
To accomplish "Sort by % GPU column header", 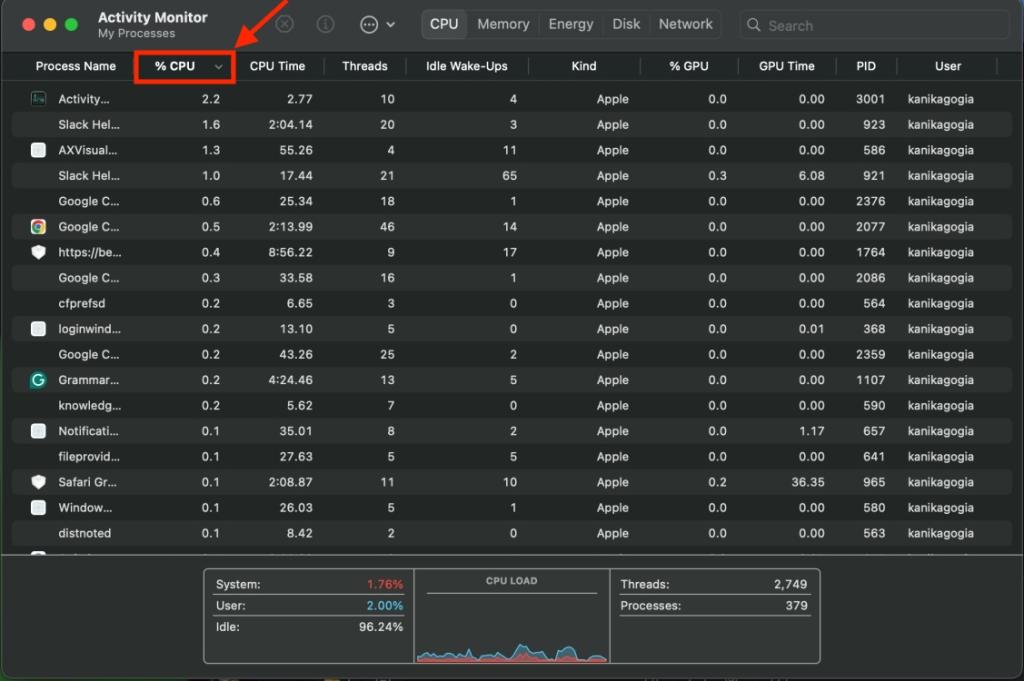I will point(688,66).
